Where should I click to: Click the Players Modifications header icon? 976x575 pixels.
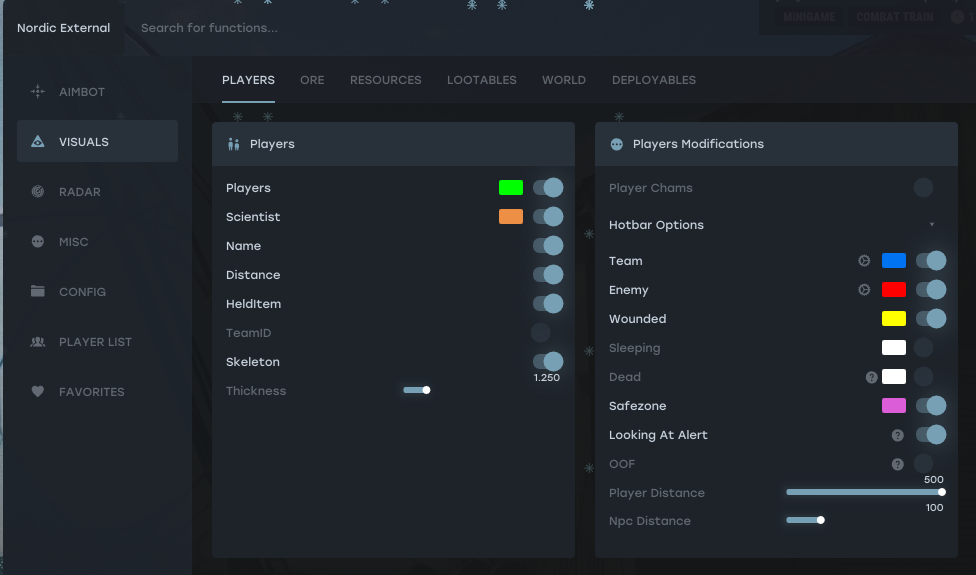pyautogui.click(x=616, y=144)
